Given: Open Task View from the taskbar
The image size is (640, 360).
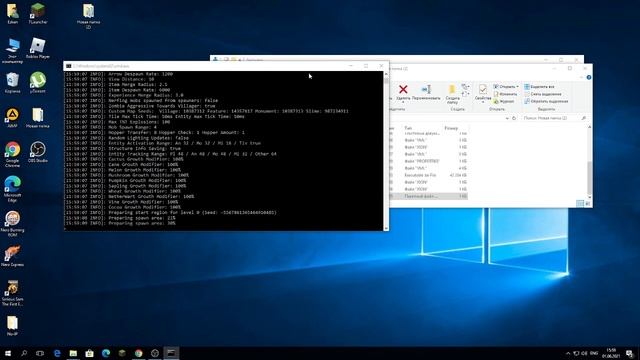Looking at the screenshot, I should [x=40, y=353].
